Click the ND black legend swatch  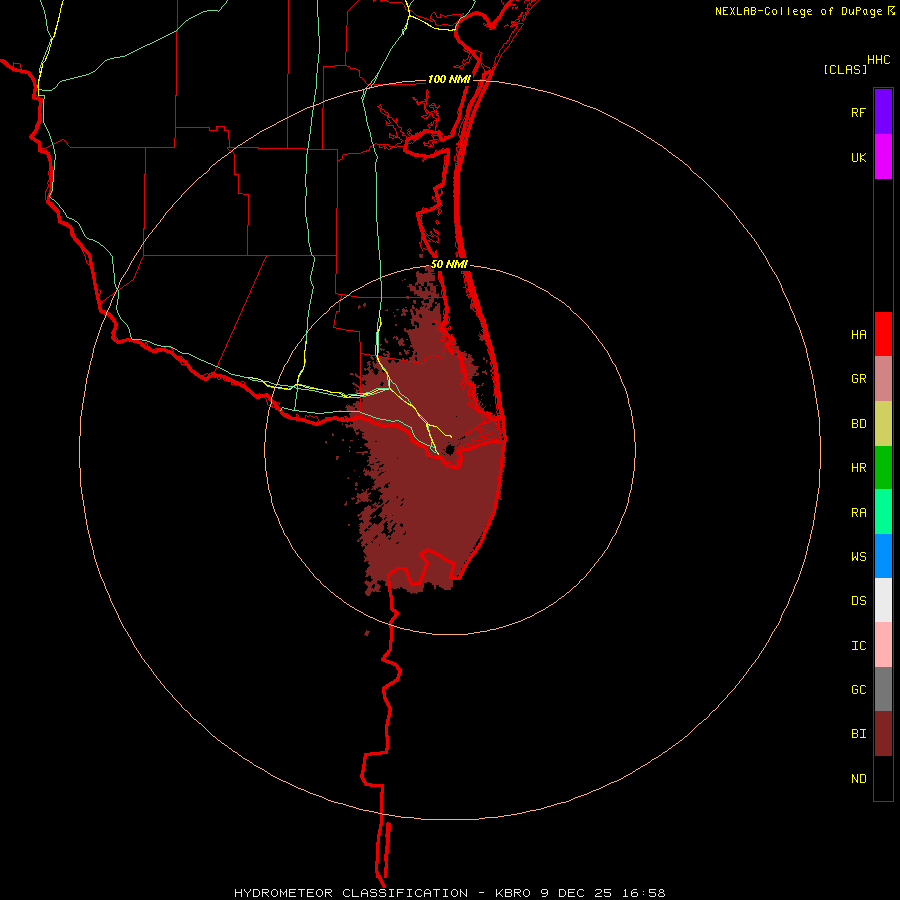(x=883, y=778)
